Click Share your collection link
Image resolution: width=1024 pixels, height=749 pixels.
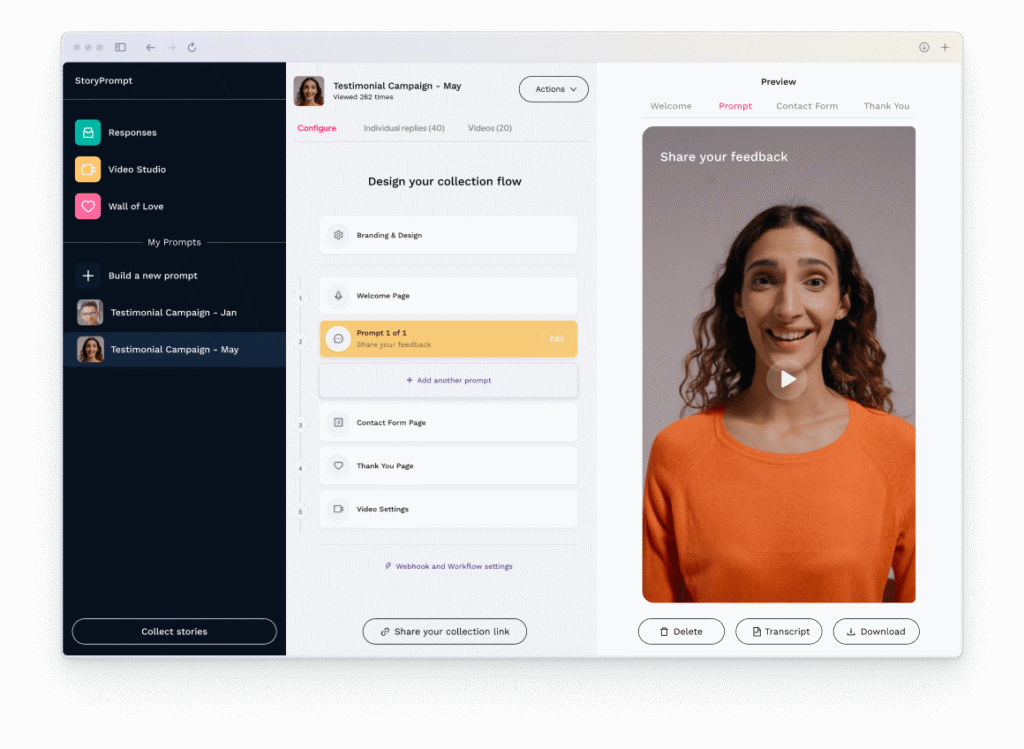445,631
